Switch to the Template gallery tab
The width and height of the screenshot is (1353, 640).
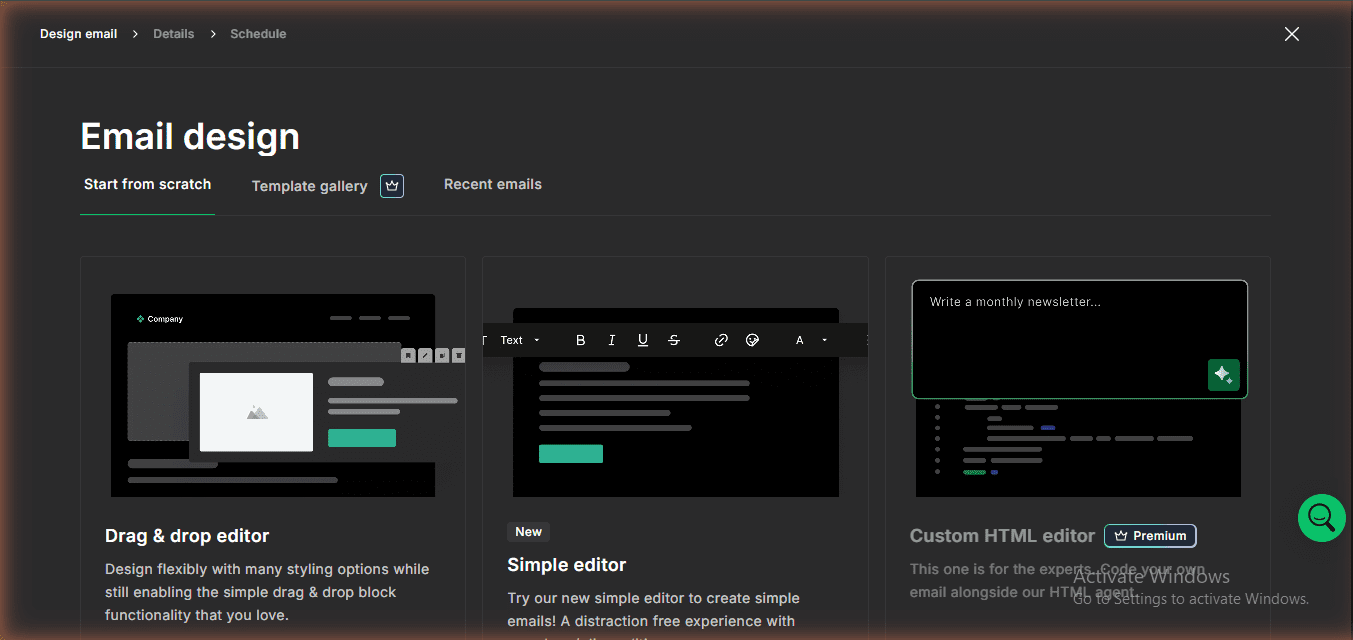point(309,186)
